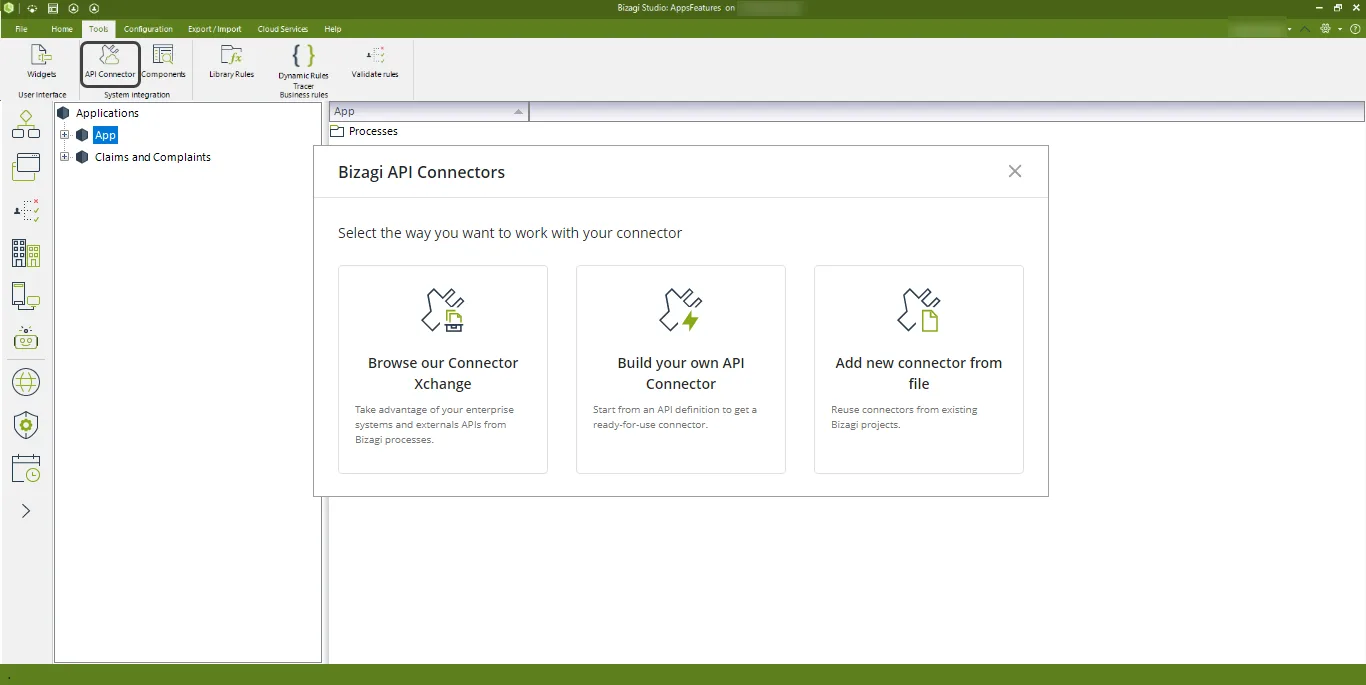Open Library Rules in Business rules
1366x685 pixels.
(231, 62)
